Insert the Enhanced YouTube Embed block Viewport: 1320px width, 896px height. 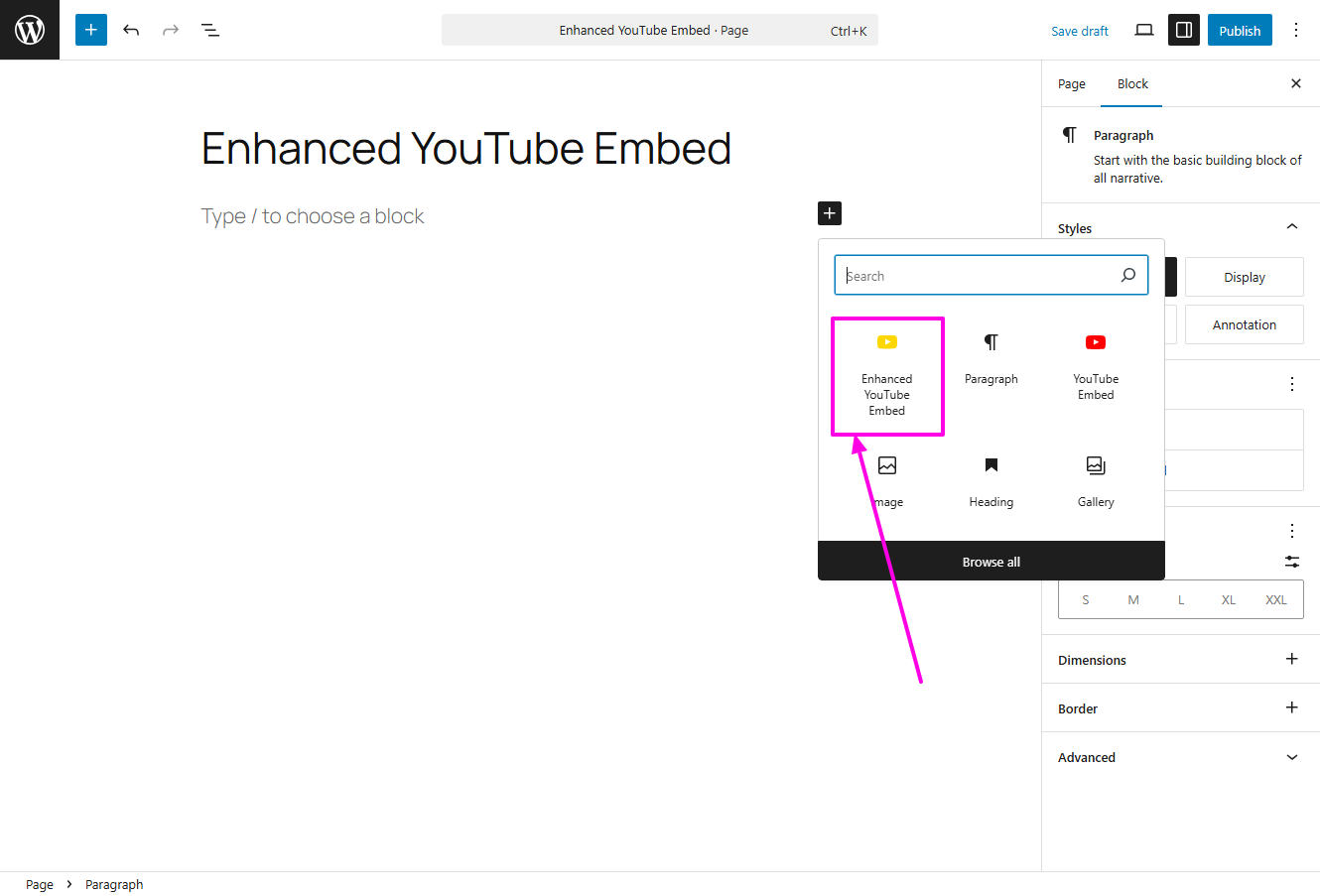pyautogui.click(x=887, y=376)
